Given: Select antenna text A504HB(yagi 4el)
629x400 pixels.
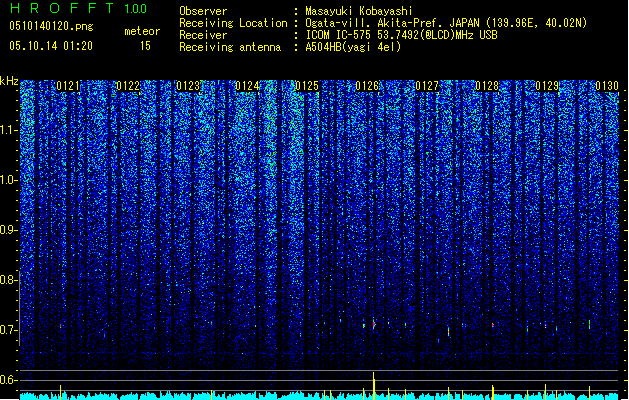Looking at the screenshot, I should point(353,47).
